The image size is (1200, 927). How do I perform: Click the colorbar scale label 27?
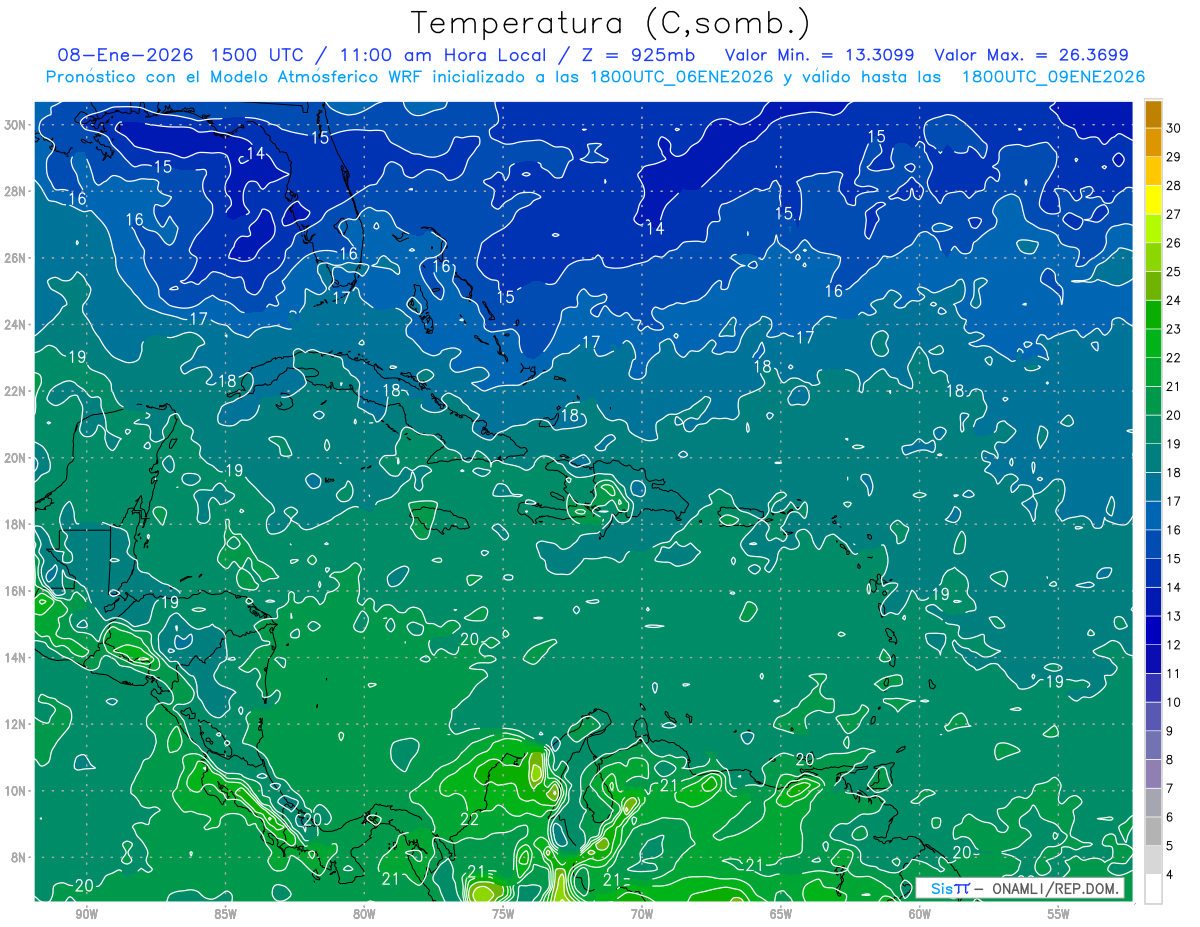coord(1174,214)
